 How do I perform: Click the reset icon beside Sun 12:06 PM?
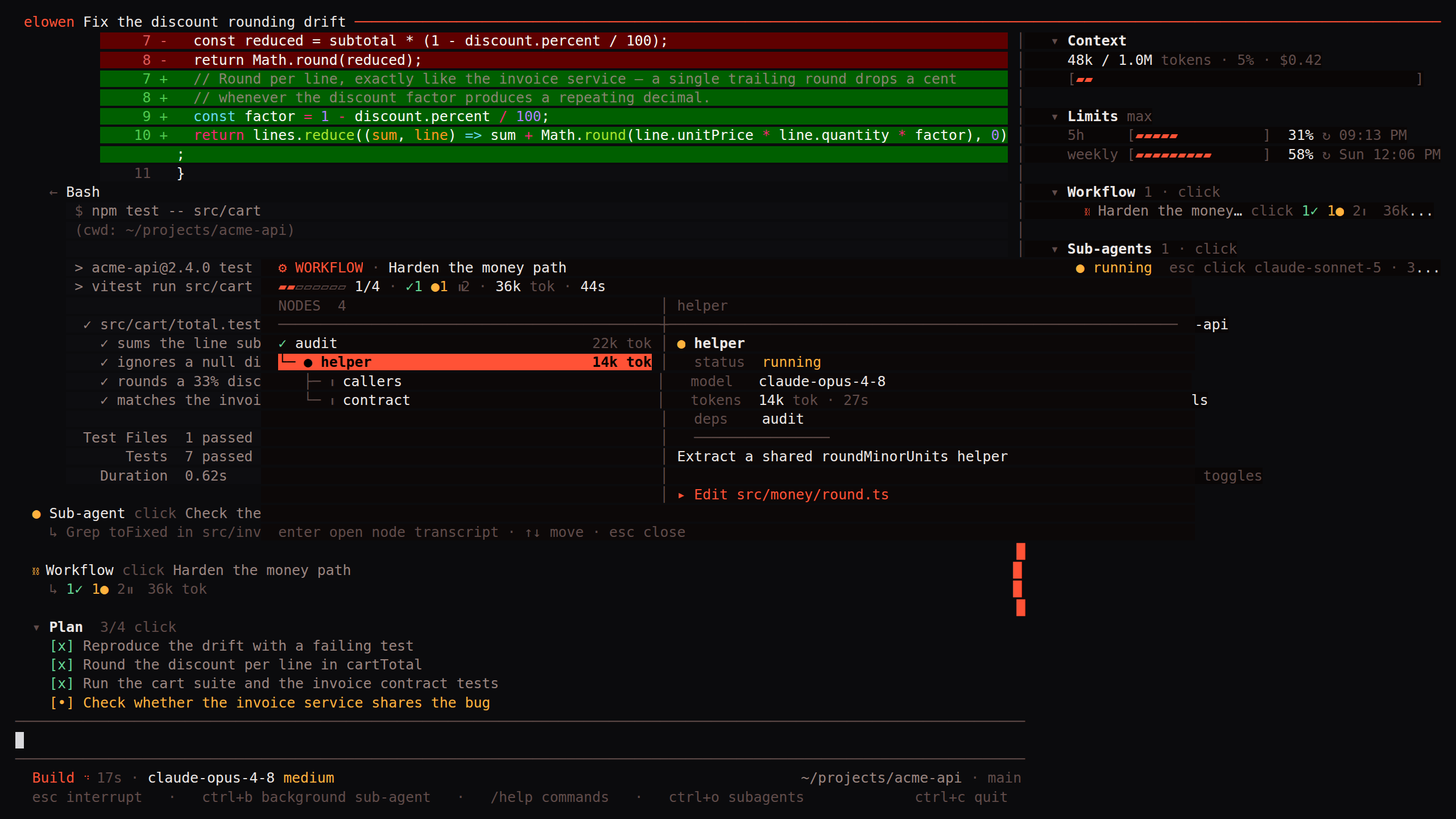(x=1326, y=155)
